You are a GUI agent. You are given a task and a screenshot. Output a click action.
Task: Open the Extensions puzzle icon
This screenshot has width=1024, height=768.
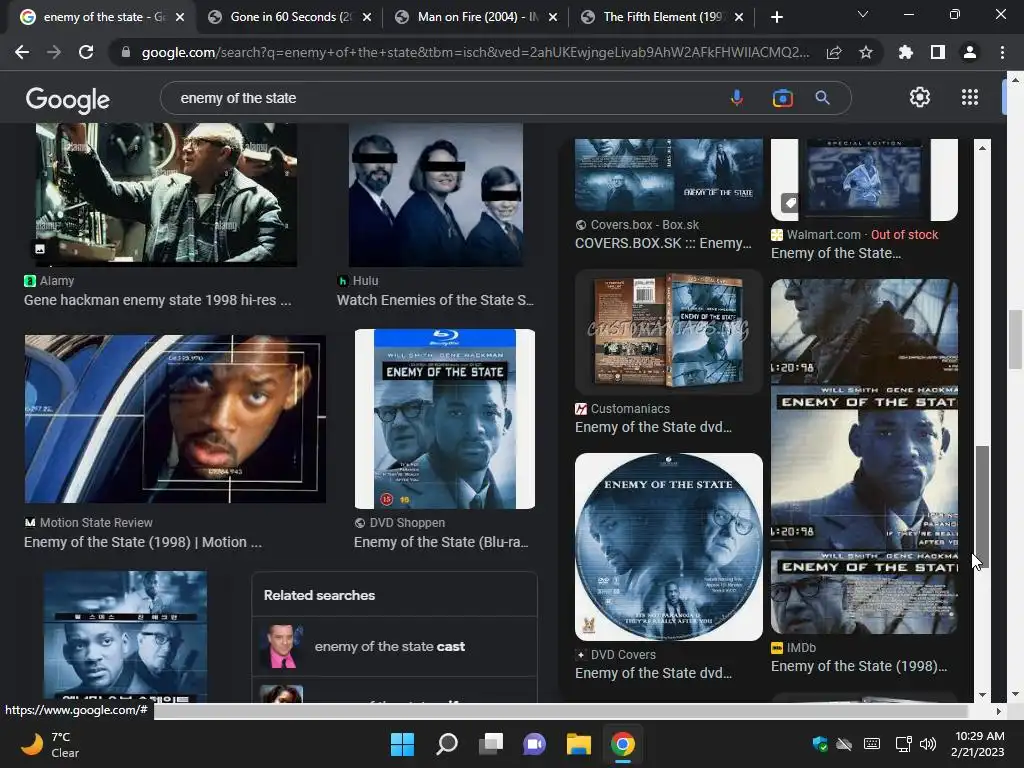click(x=905, y=52)
